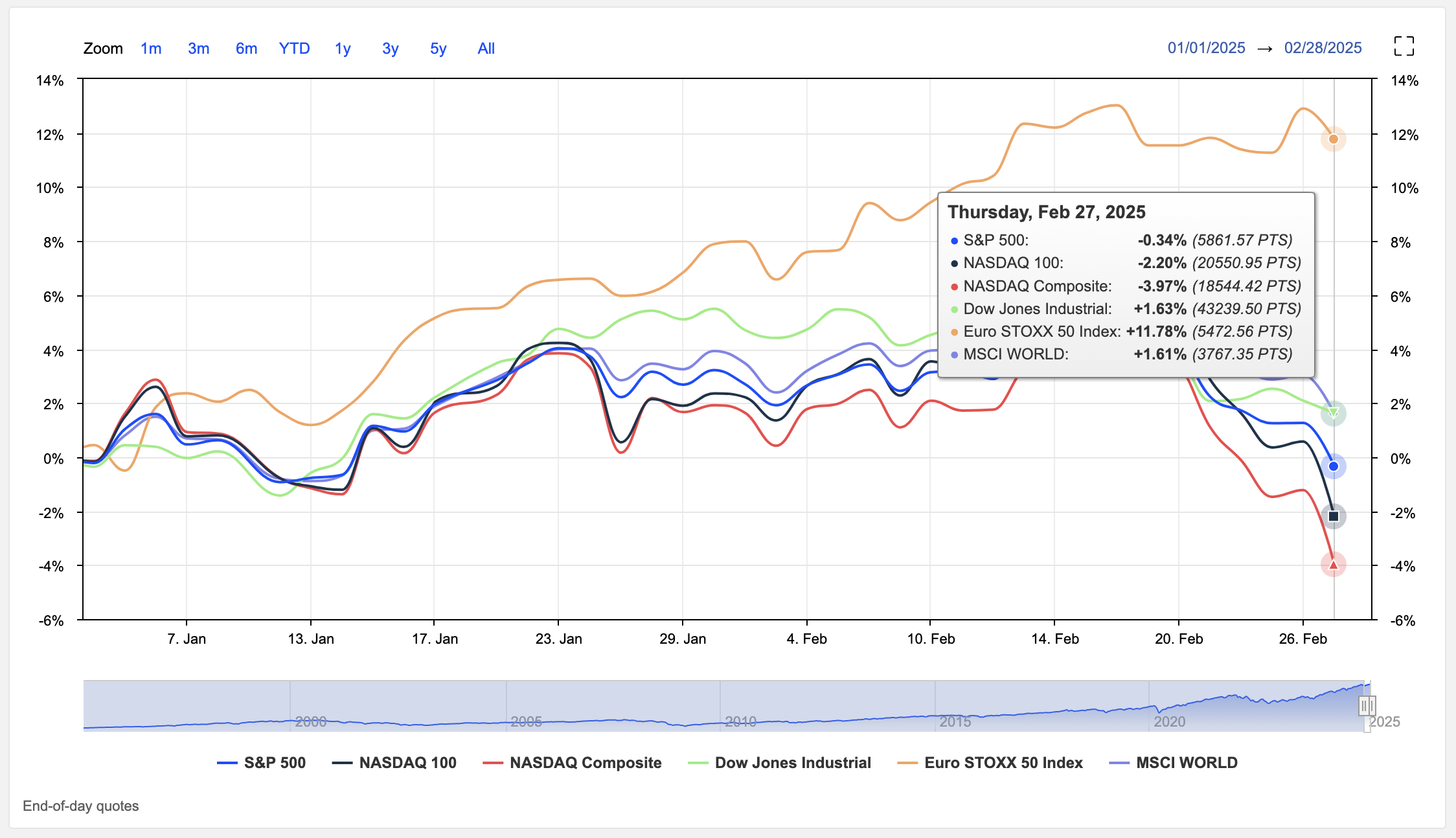The height and width of the screenshot is (838, 1456).
Task: Choose the 3y zoom range
Action: click(390, 49)
